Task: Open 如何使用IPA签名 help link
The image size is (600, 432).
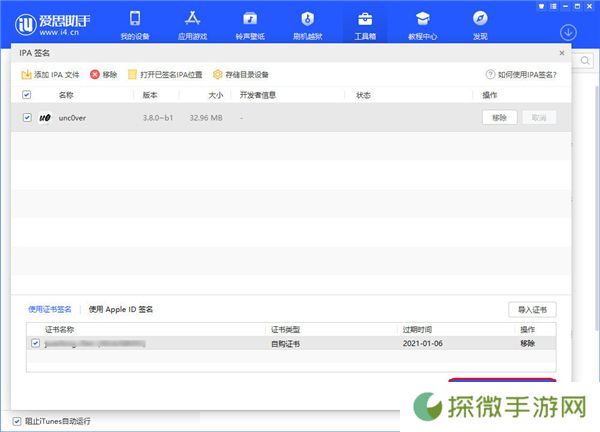Action: pyautogui.click(x=521, y=74)
